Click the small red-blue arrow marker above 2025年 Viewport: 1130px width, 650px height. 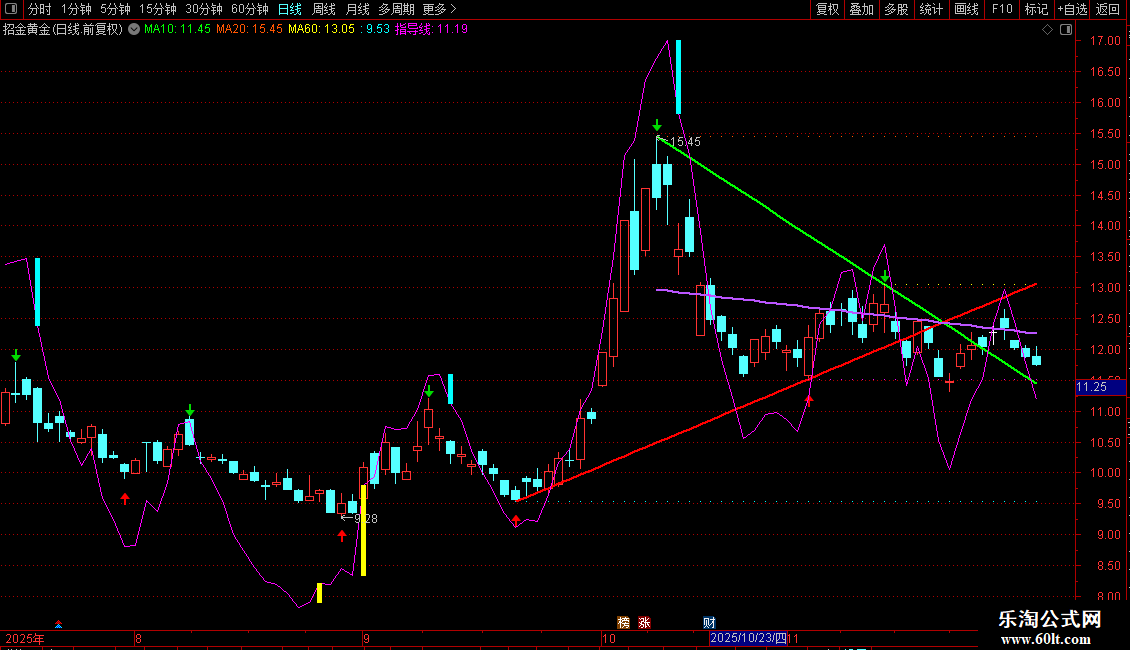tap(58, 624)
